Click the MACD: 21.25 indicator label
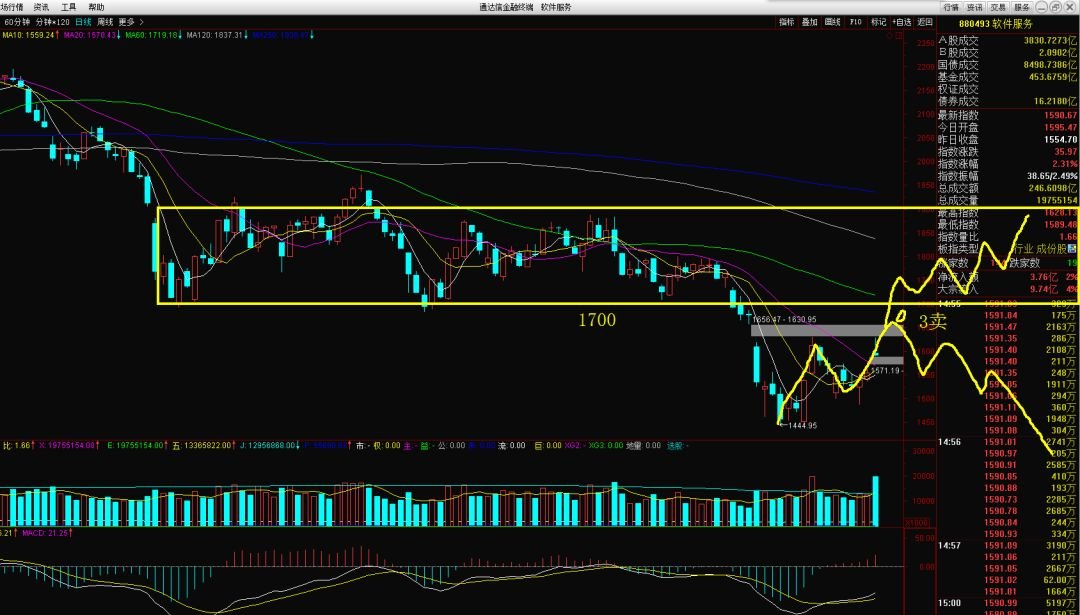Screen dimensions: 1080x615 48,533
